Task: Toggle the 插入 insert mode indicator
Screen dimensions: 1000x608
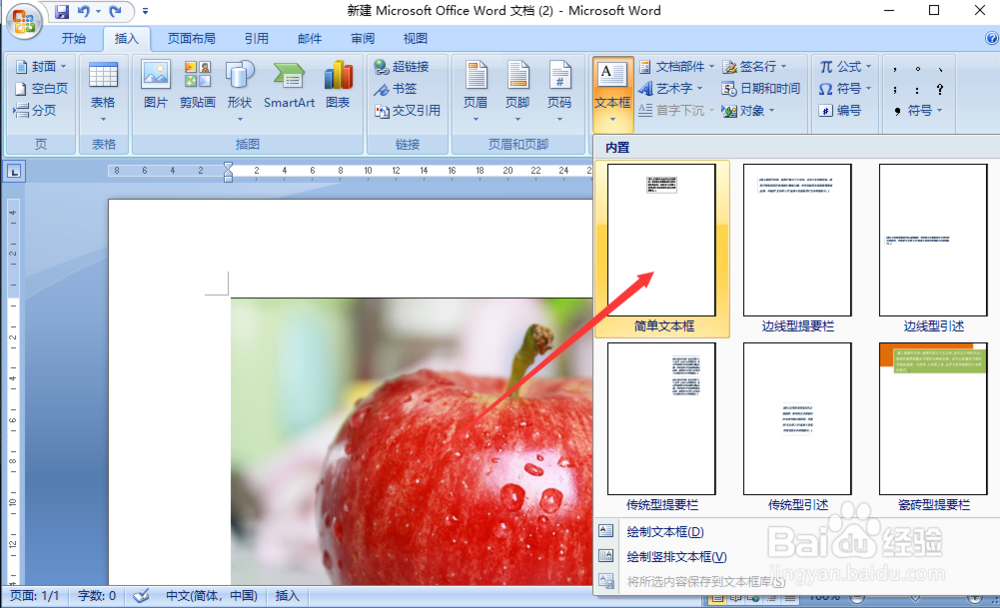Action: click(x=287, y=596)
